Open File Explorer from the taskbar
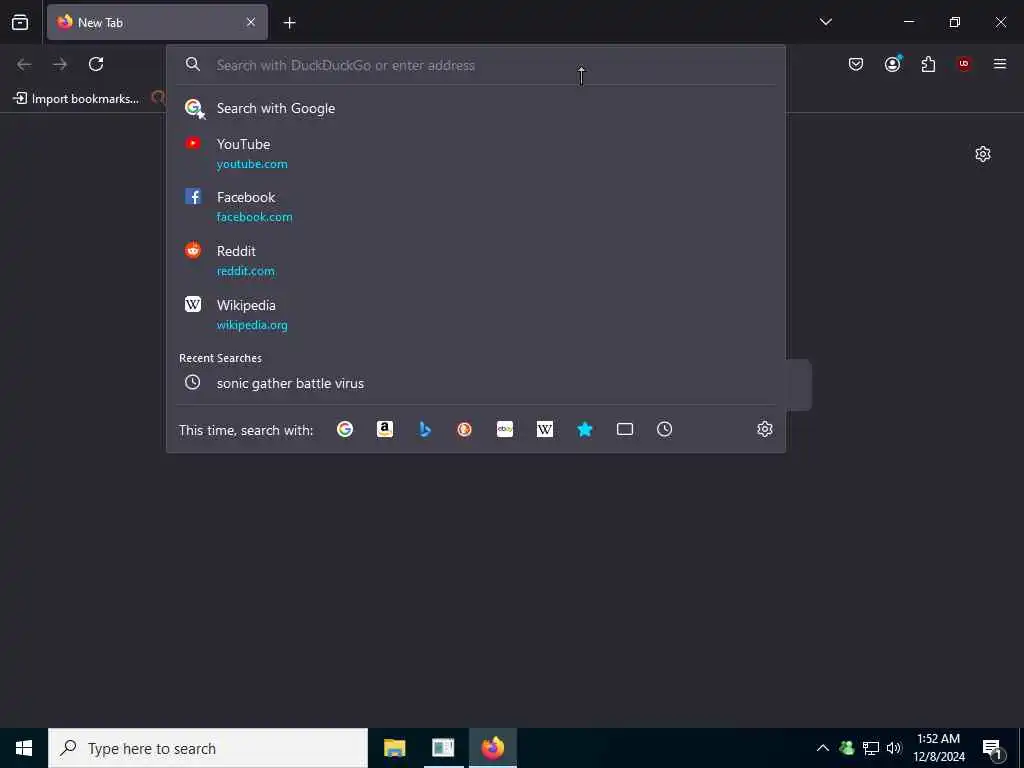This screenshot has height=768, width=1024. click(x=394, y=748)
